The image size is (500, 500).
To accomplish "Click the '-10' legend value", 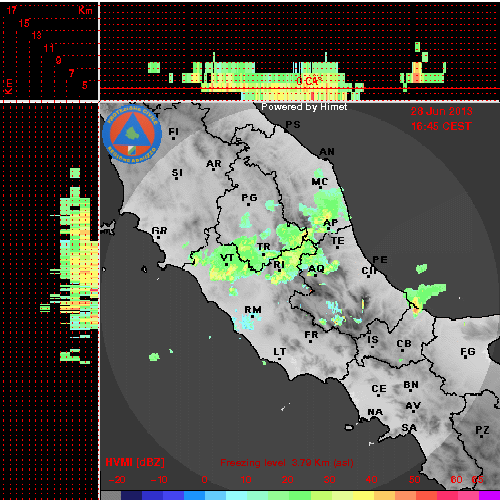I will tap(159, 480).
